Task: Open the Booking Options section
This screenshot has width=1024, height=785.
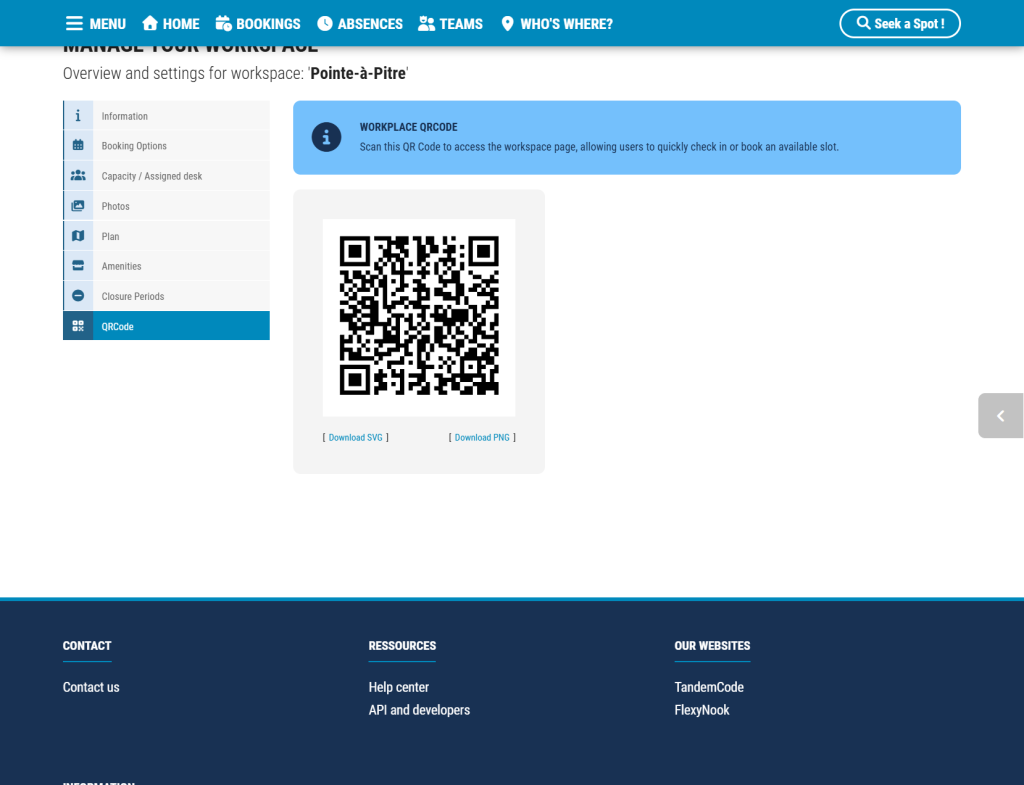Action: 167,146
